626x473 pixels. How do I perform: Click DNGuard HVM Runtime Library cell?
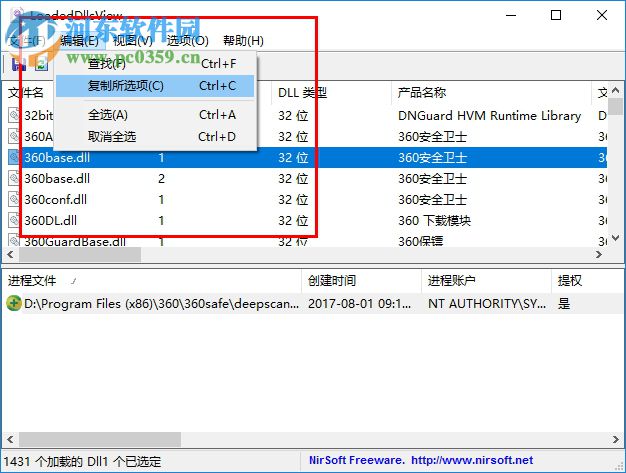point(489,115)
